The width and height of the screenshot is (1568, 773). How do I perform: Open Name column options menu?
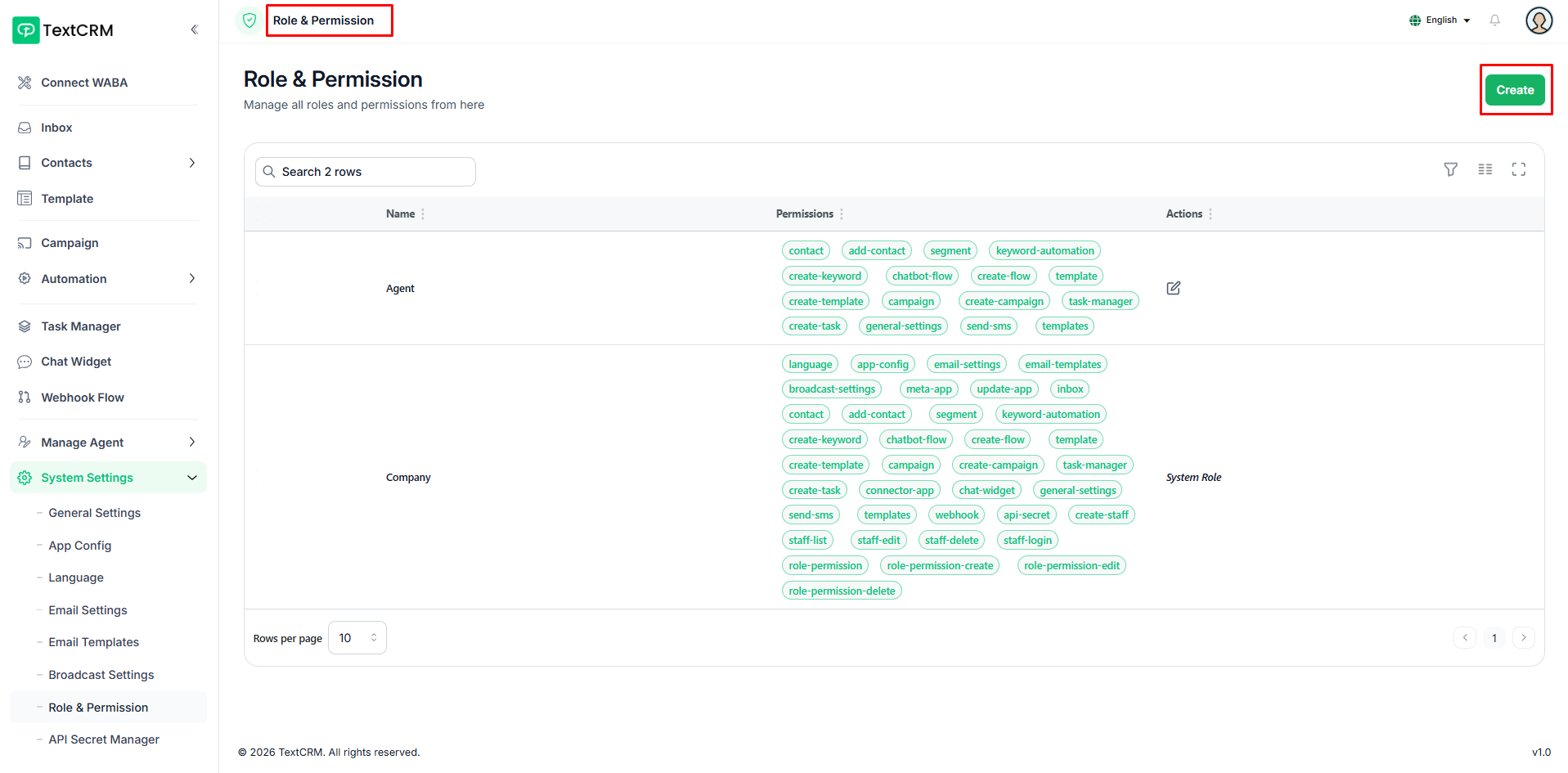click(x=423, y=214)
